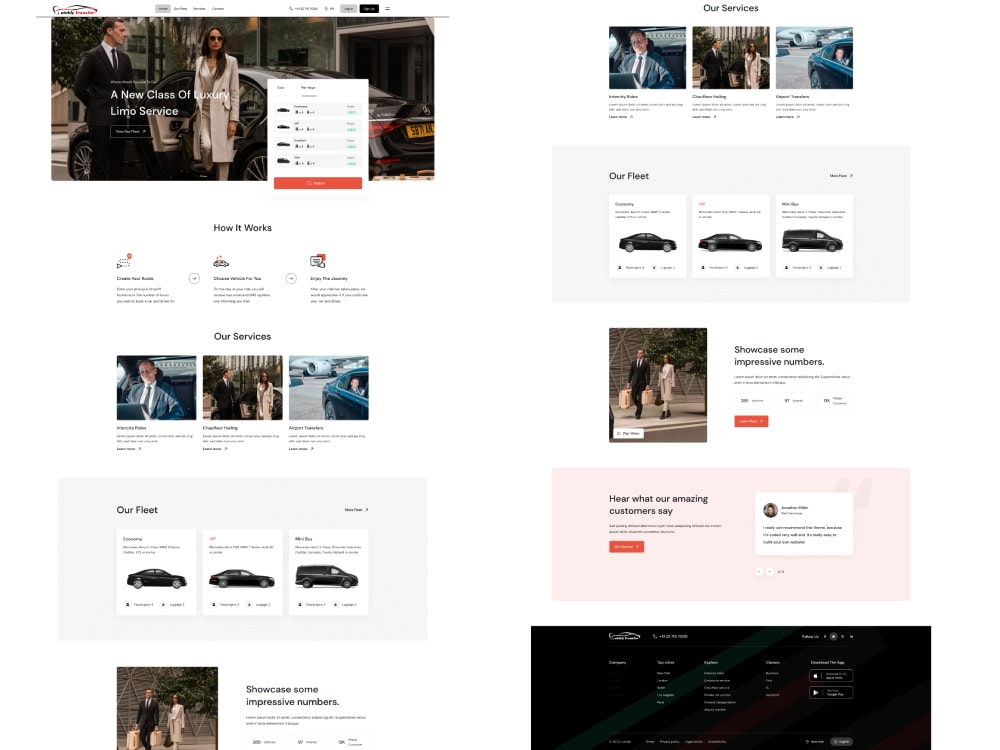This screenshot has height=750, width=1000.
Task: Click the arrow circle after Create Your Route
Action: coord(194,279)
